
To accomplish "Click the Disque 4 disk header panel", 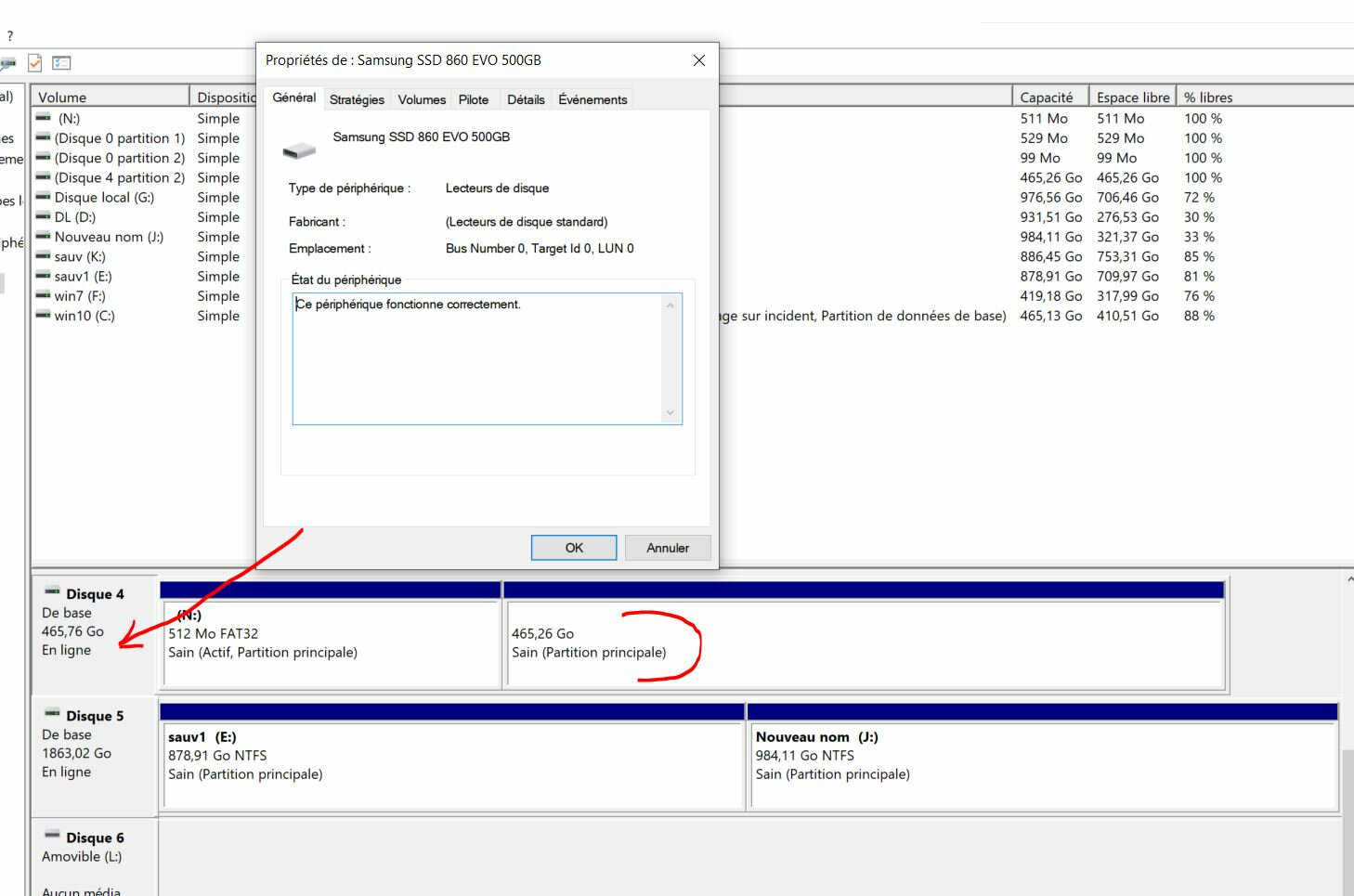I will 94,635.
